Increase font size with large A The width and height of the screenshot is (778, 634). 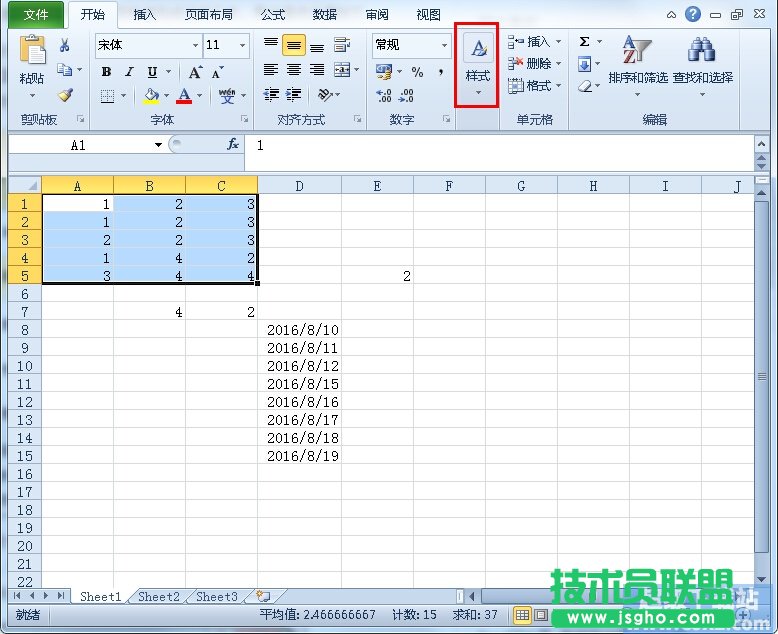195,72
